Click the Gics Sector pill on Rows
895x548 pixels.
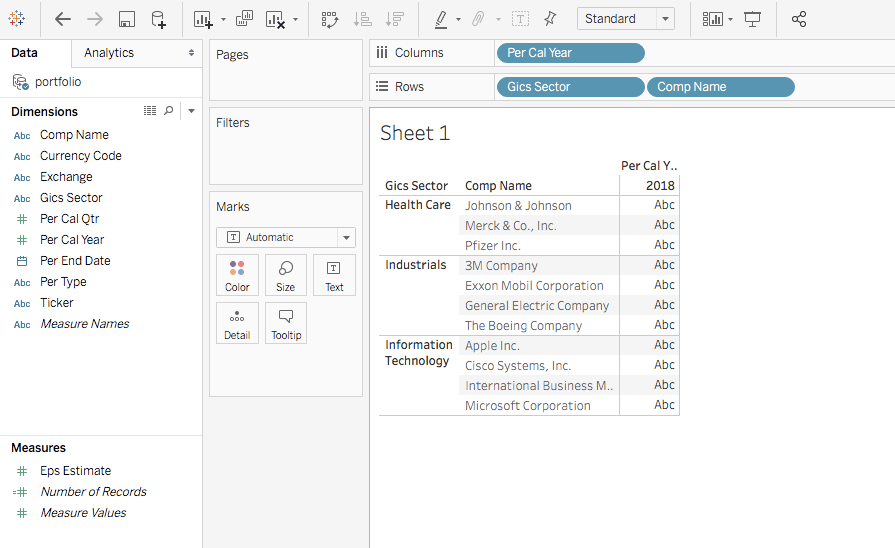point(569,87)
